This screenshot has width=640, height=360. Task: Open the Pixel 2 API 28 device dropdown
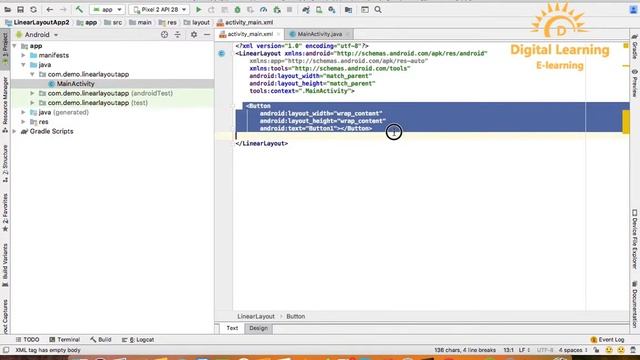(160, 9)
